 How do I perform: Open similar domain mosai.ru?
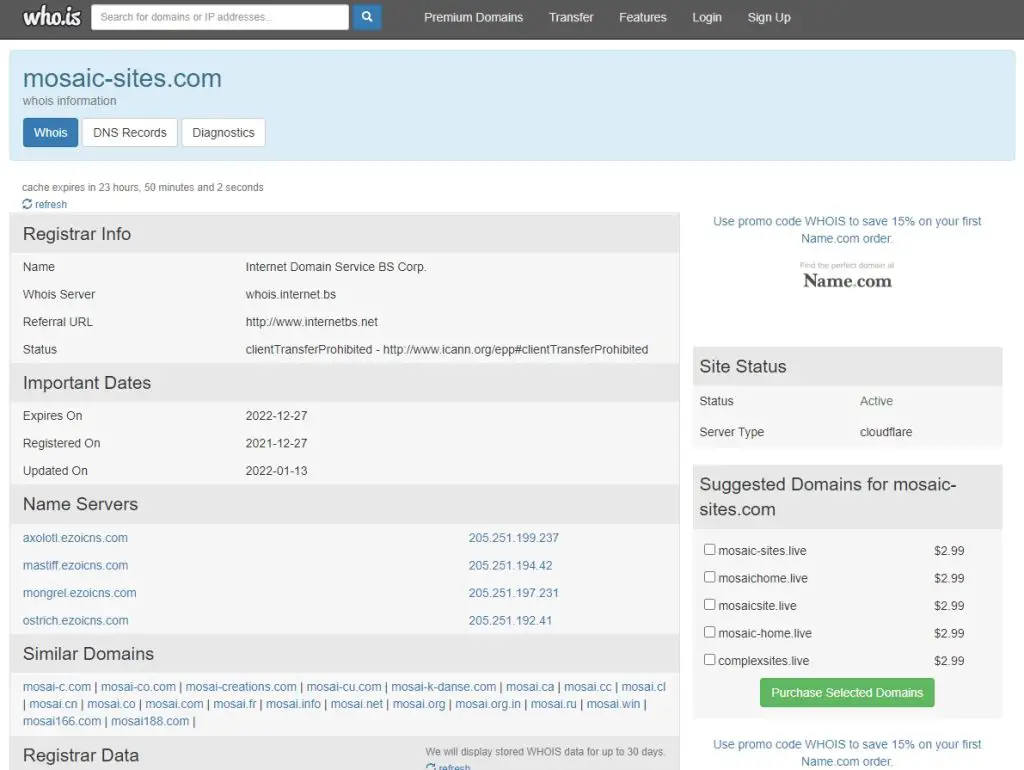click(x=554, y=703)
